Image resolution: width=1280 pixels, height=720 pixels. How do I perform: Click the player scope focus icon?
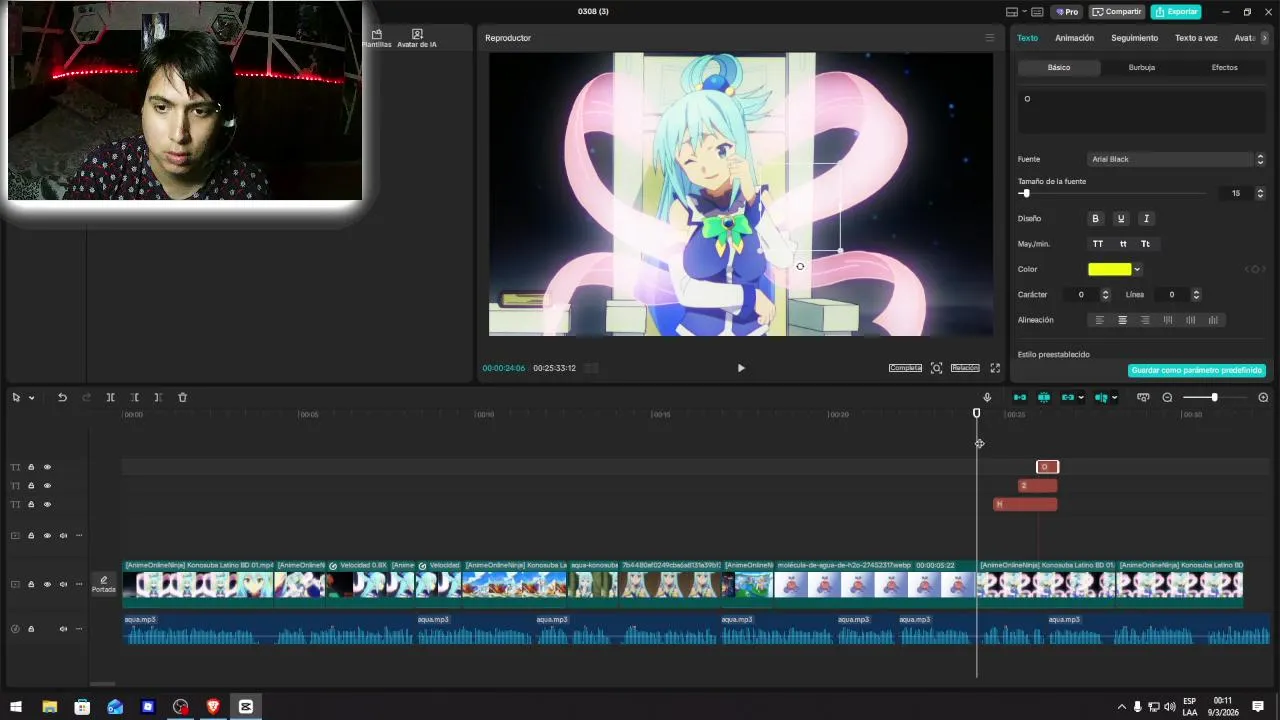click(x=936, y=368)
